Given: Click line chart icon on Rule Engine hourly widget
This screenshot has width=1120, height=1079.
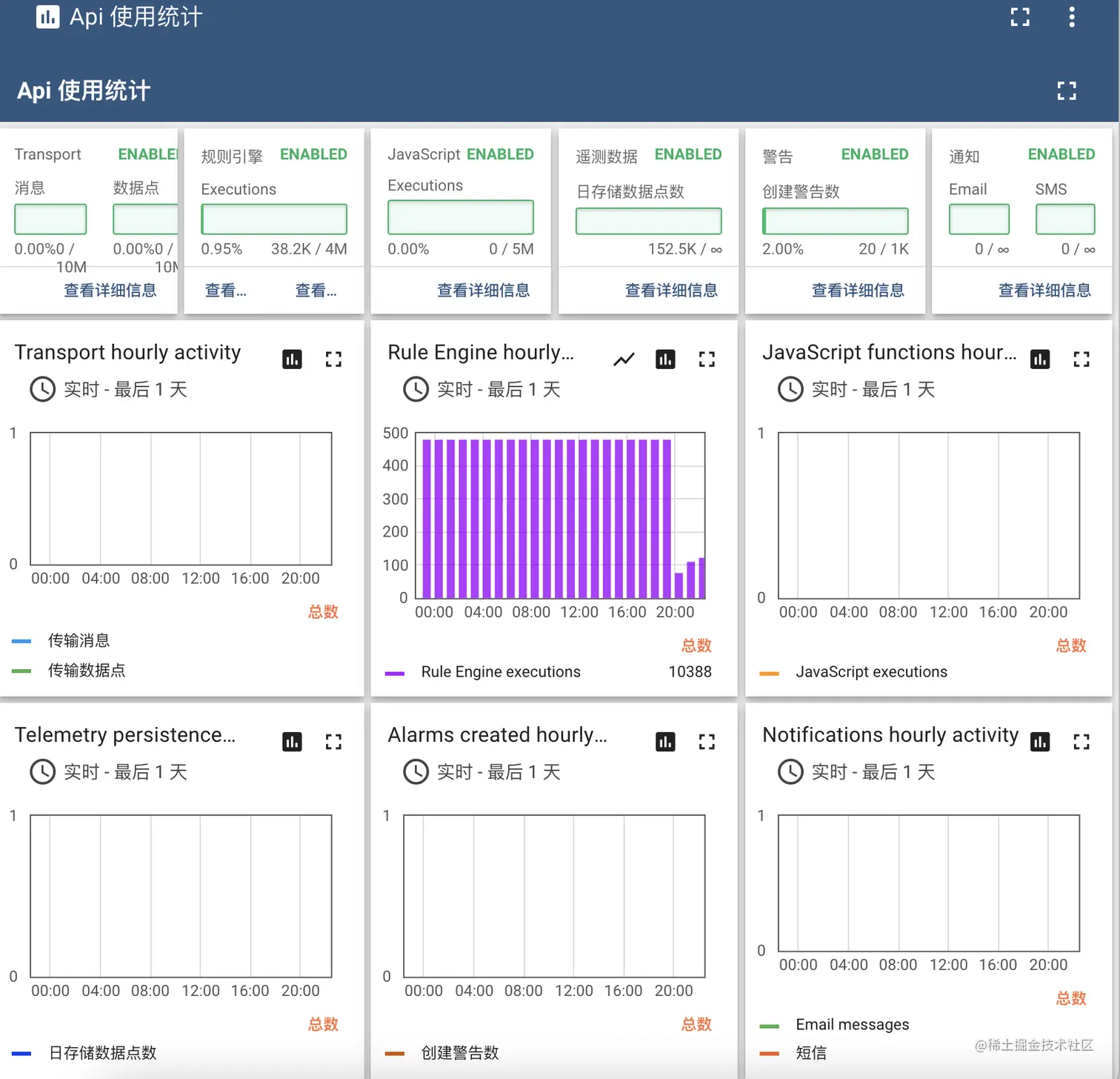Looking at the screenshot, I should click(x=624, y=359).
